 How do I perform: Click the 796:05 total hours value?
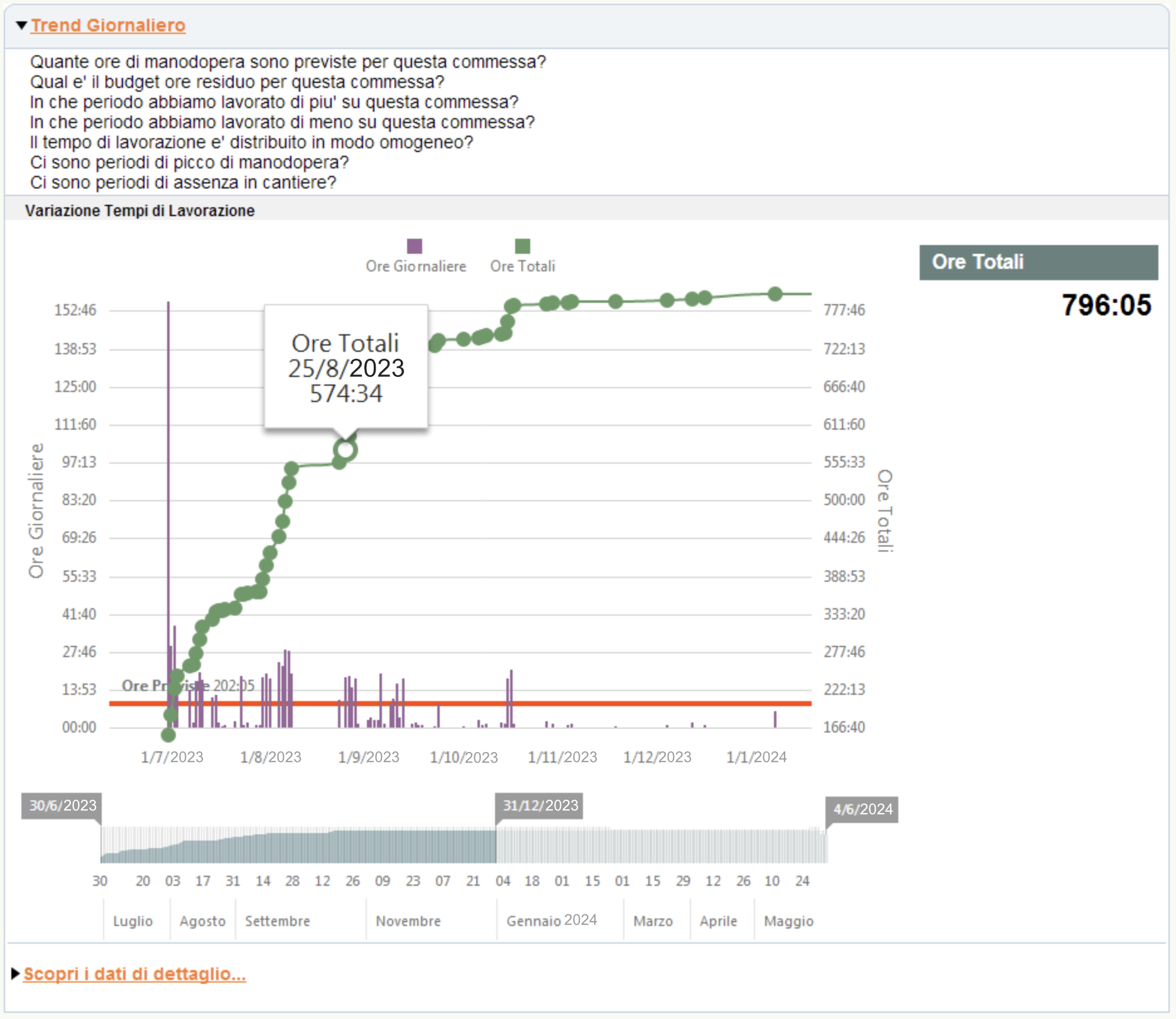tap(1106, 305)
